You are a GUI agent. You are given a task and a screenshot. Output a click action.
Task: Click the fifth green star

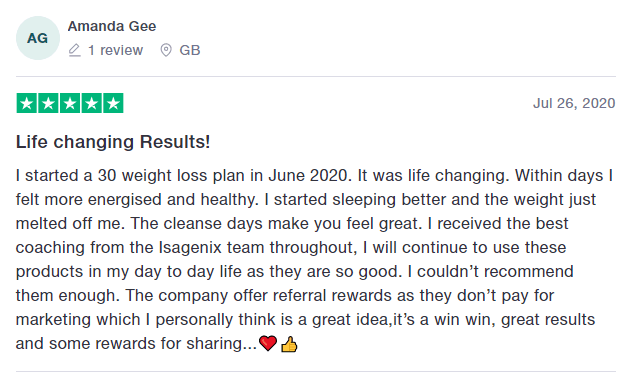click(113, 103)
